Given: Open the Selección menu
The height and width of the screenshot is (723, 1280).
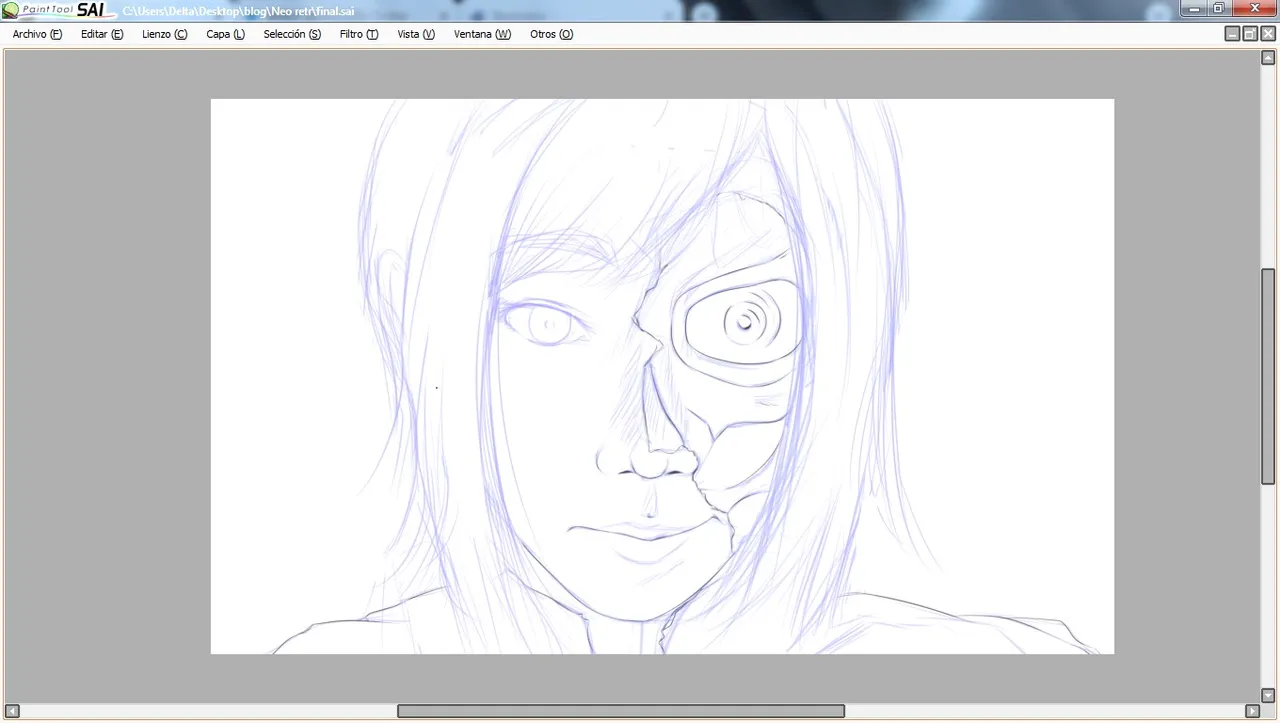Looking at the screenshot, I should [x=292, y=34].
